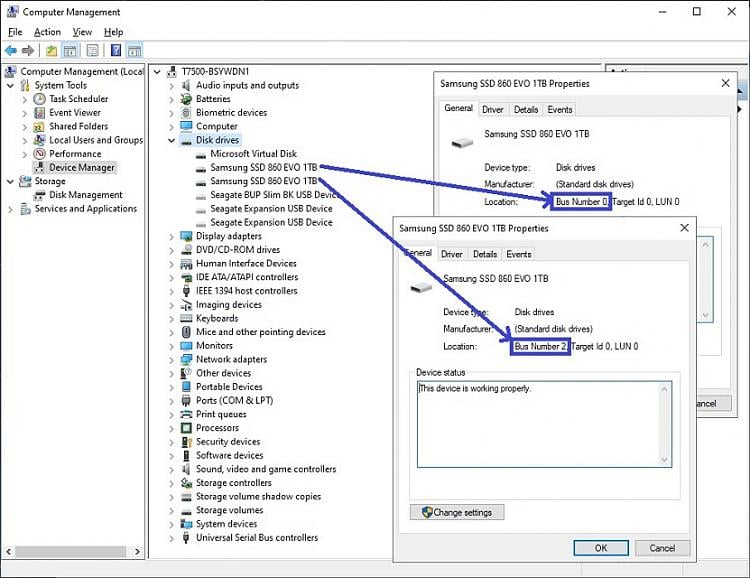Viewport: 750px width, 578px height.
Task: Click the Show/Hide Console Tree toolbar icon
Action: (x=70, y=50)
